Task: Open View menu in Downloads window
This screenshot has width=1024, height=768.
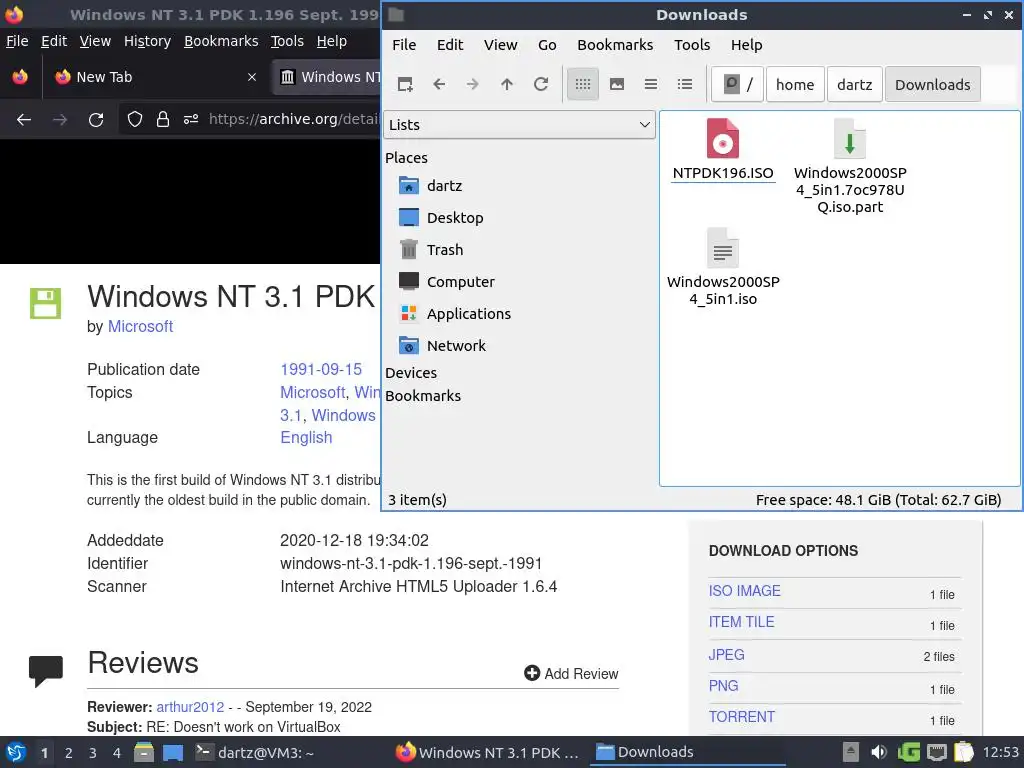Action: [500, 45]
